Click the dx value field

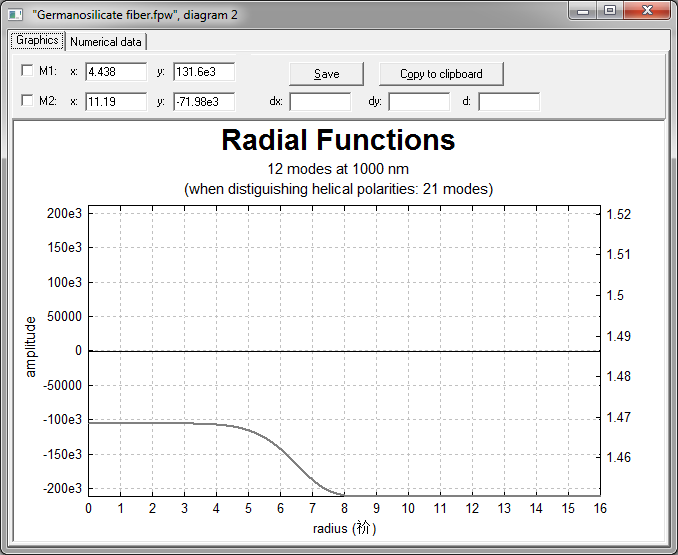point(320,102)
